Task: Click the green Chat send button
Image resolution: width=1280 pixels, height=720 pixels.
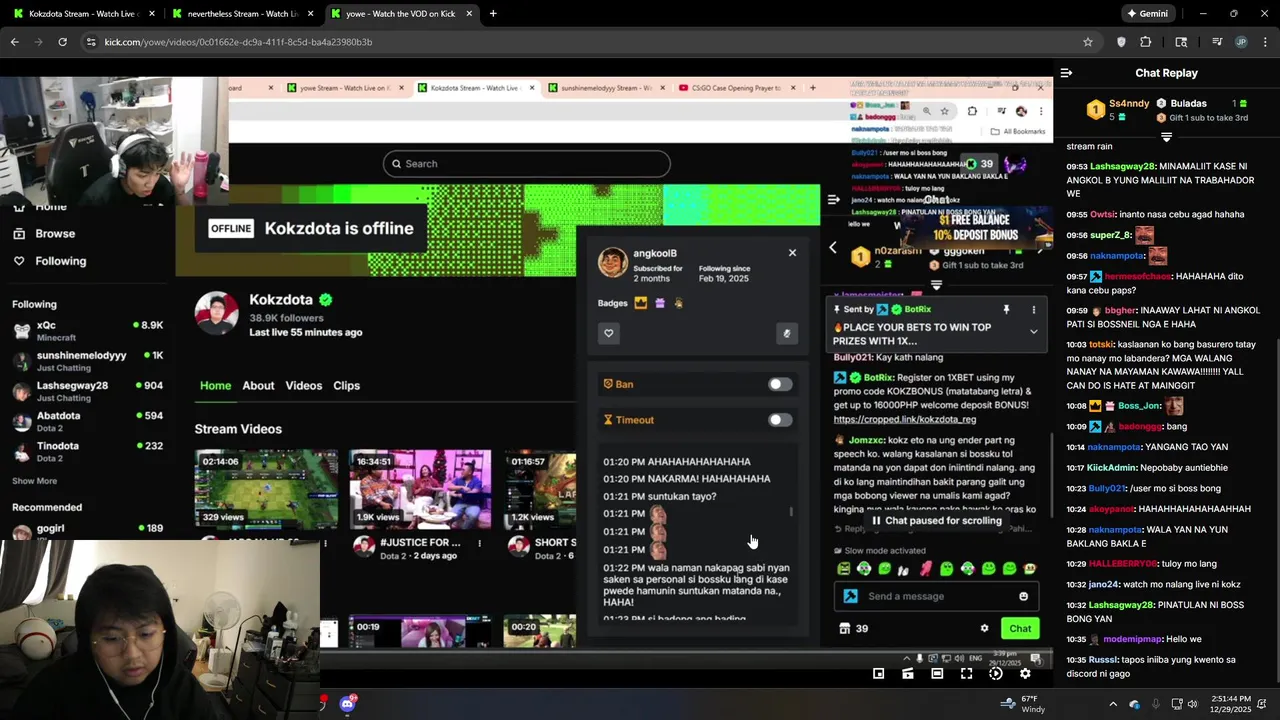Action: coord(1019,628)
